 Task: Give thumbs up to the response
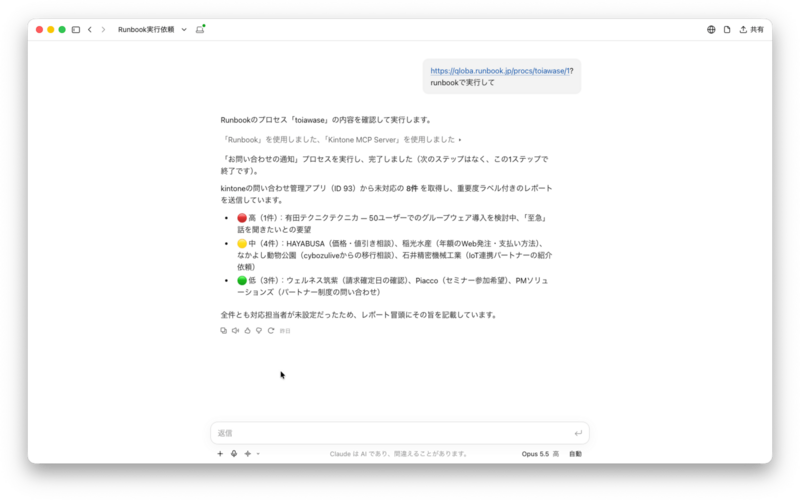[x=247, y=331]
